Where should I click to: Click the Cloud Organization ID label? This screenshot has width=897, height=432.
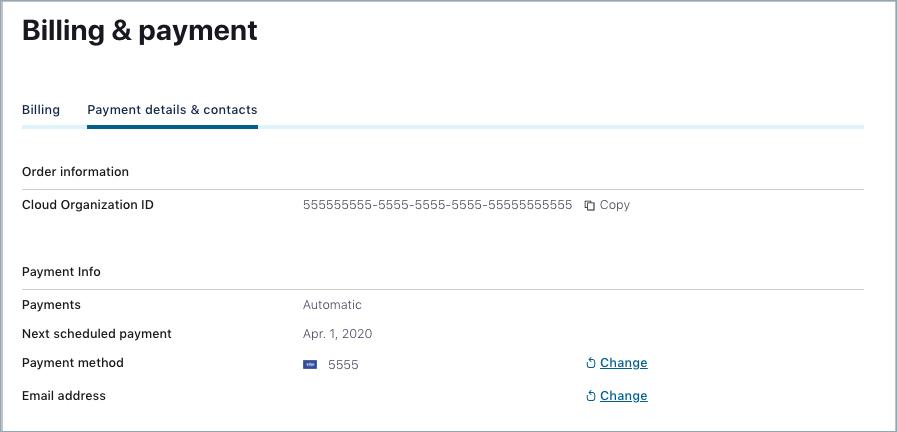[88, 205]
